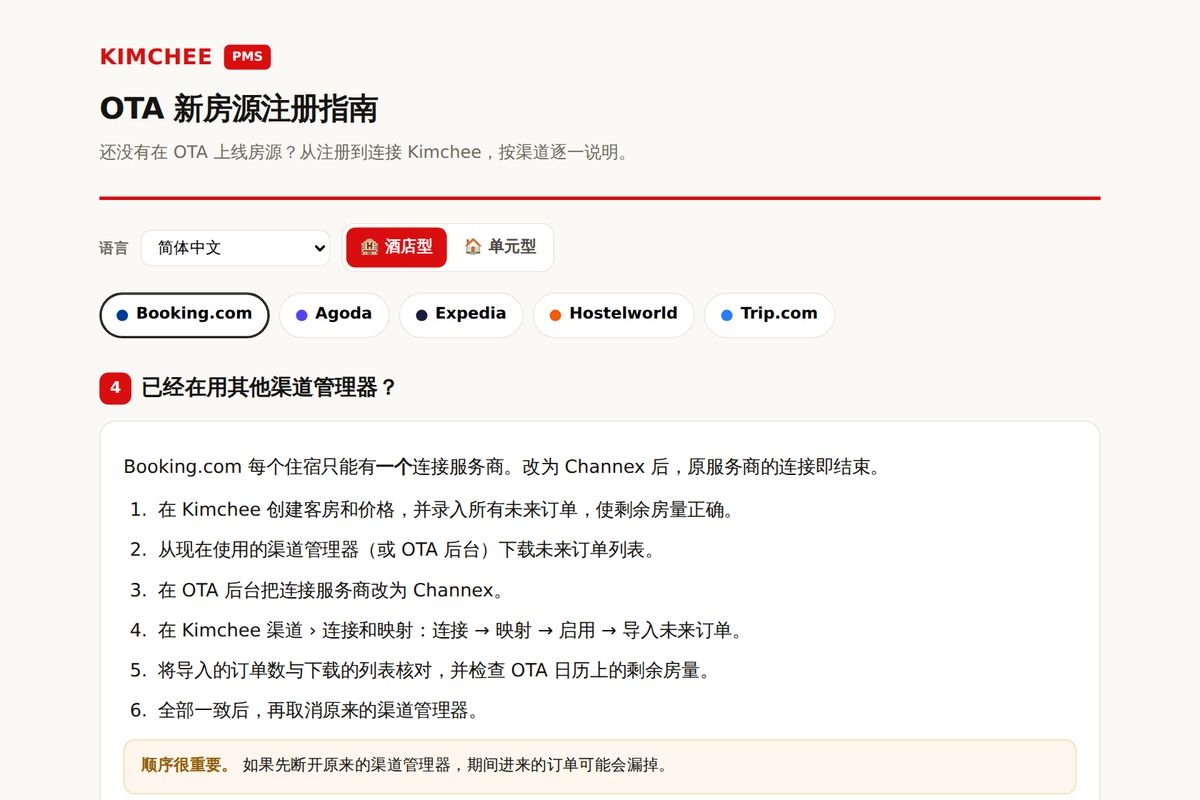The width and height of the screenshot is (1200, 800).
Task: Click the house emoji icon
Action: (x=473, y=247)
